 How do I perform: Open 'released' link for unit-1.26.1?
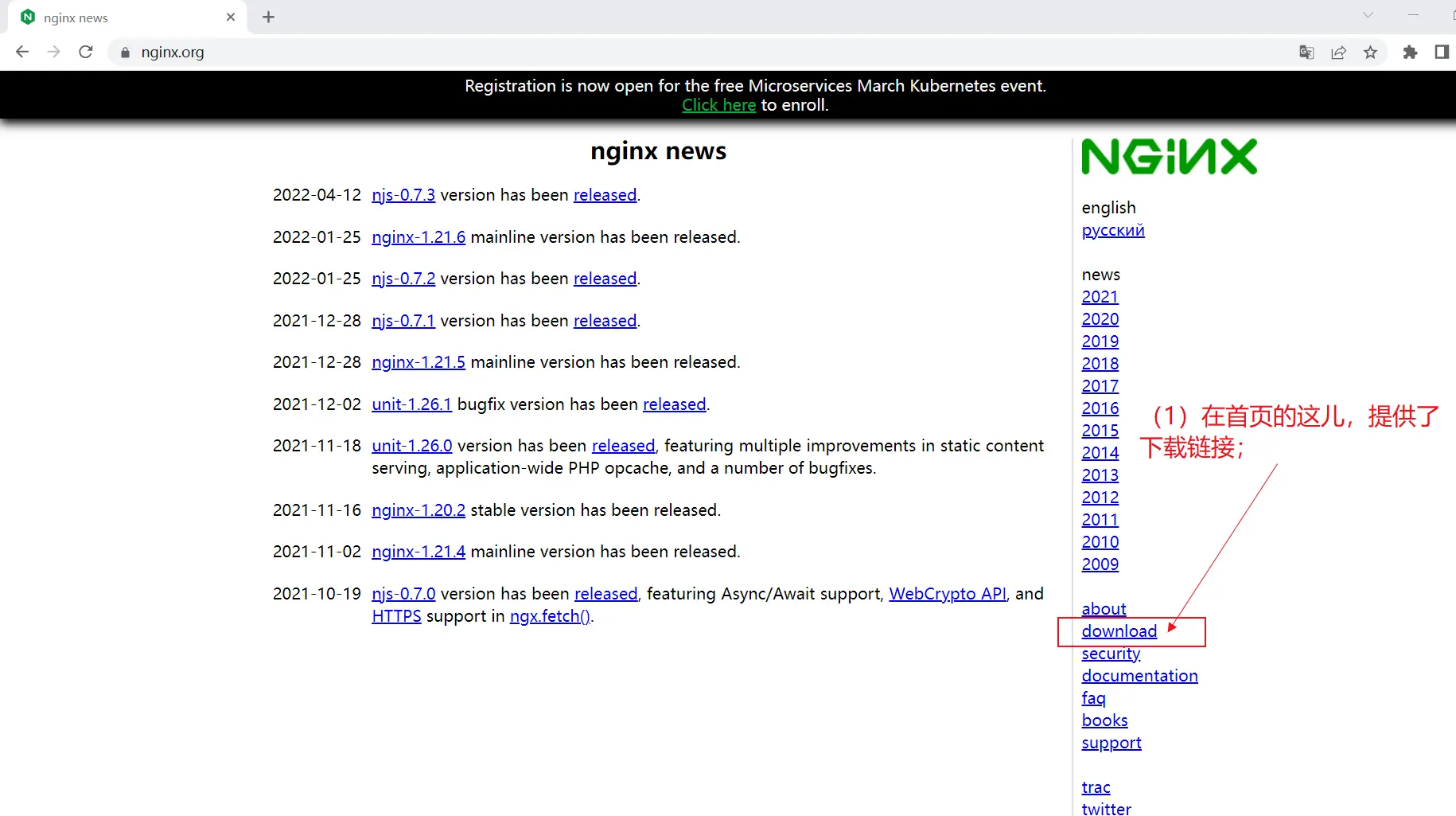[674, 404]
